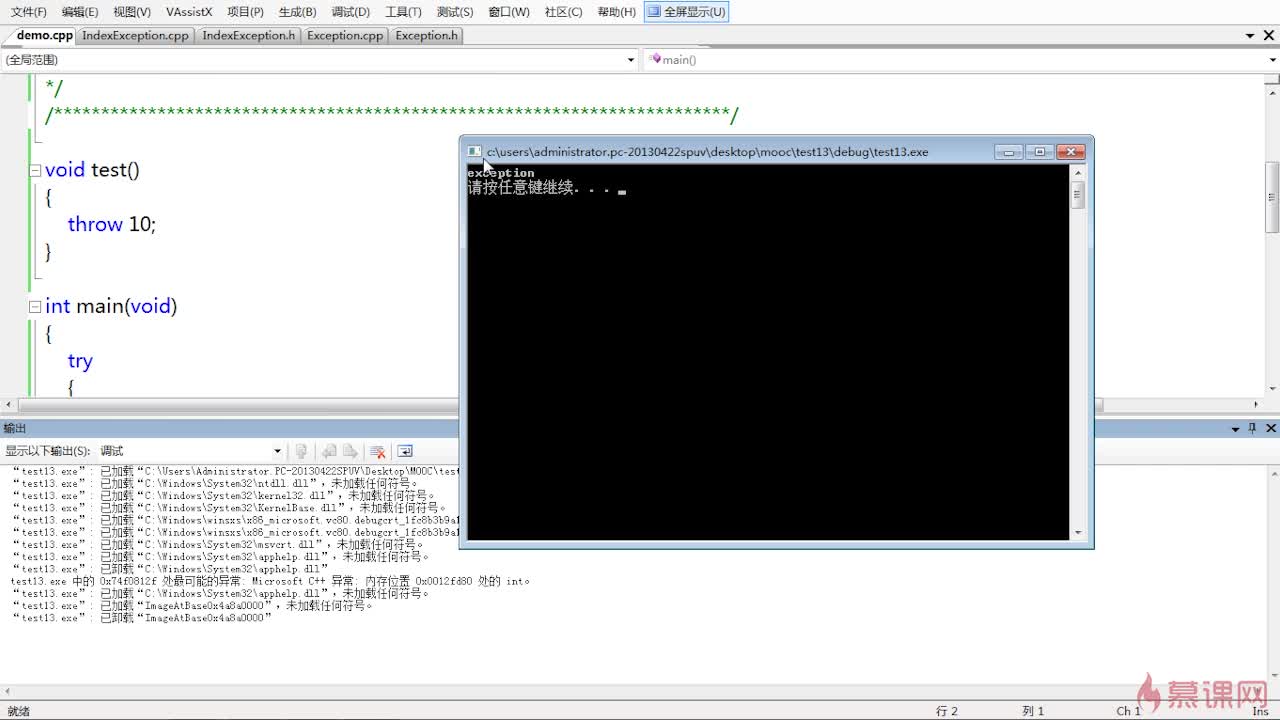Click the output line loading ntdll.dll

pyautogui.click(x=215, y=483)
